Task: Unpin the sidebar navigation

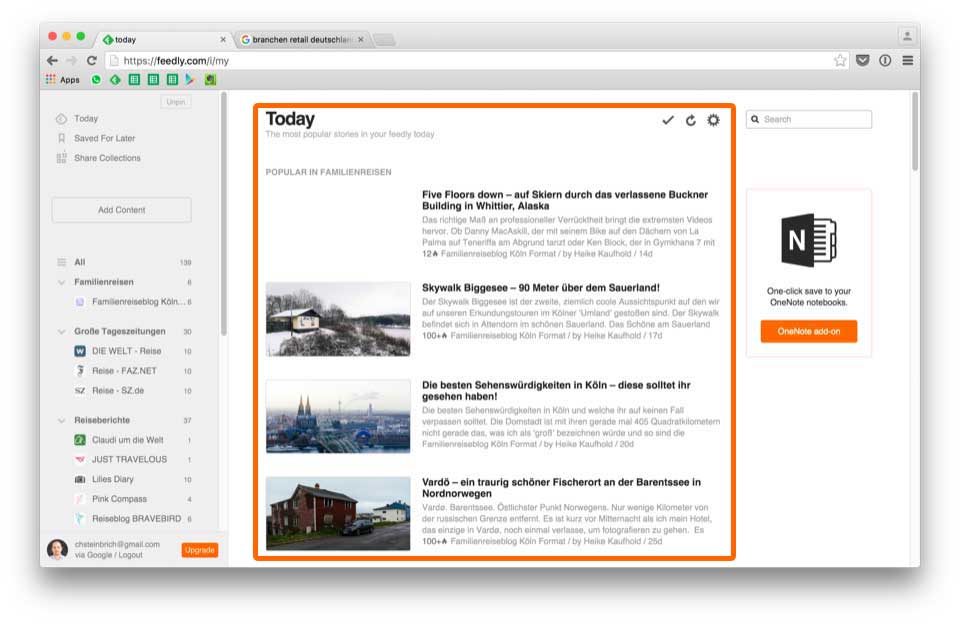Action: coord(175,101)
